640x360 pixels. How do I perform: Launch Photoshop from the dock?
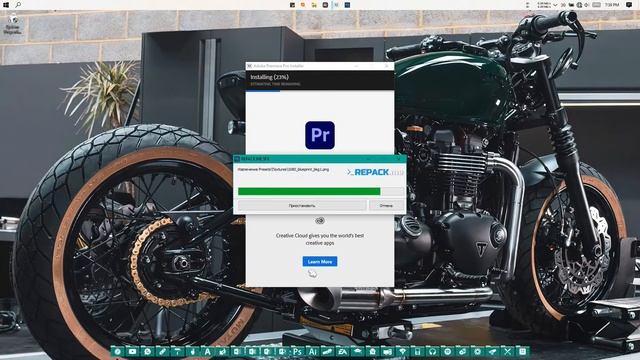(298, 351)
